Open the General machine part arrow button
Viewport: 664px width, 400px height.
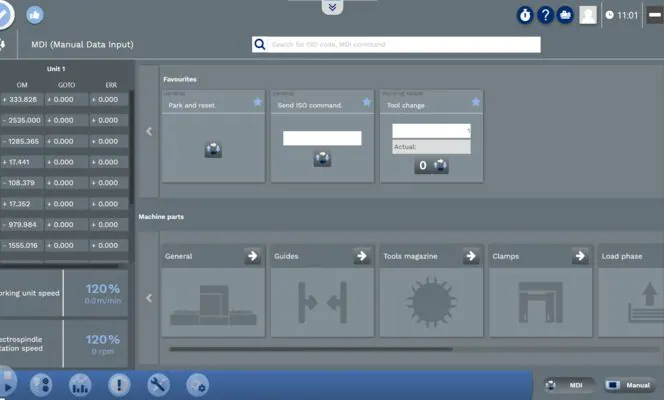[x=253, y=256]
